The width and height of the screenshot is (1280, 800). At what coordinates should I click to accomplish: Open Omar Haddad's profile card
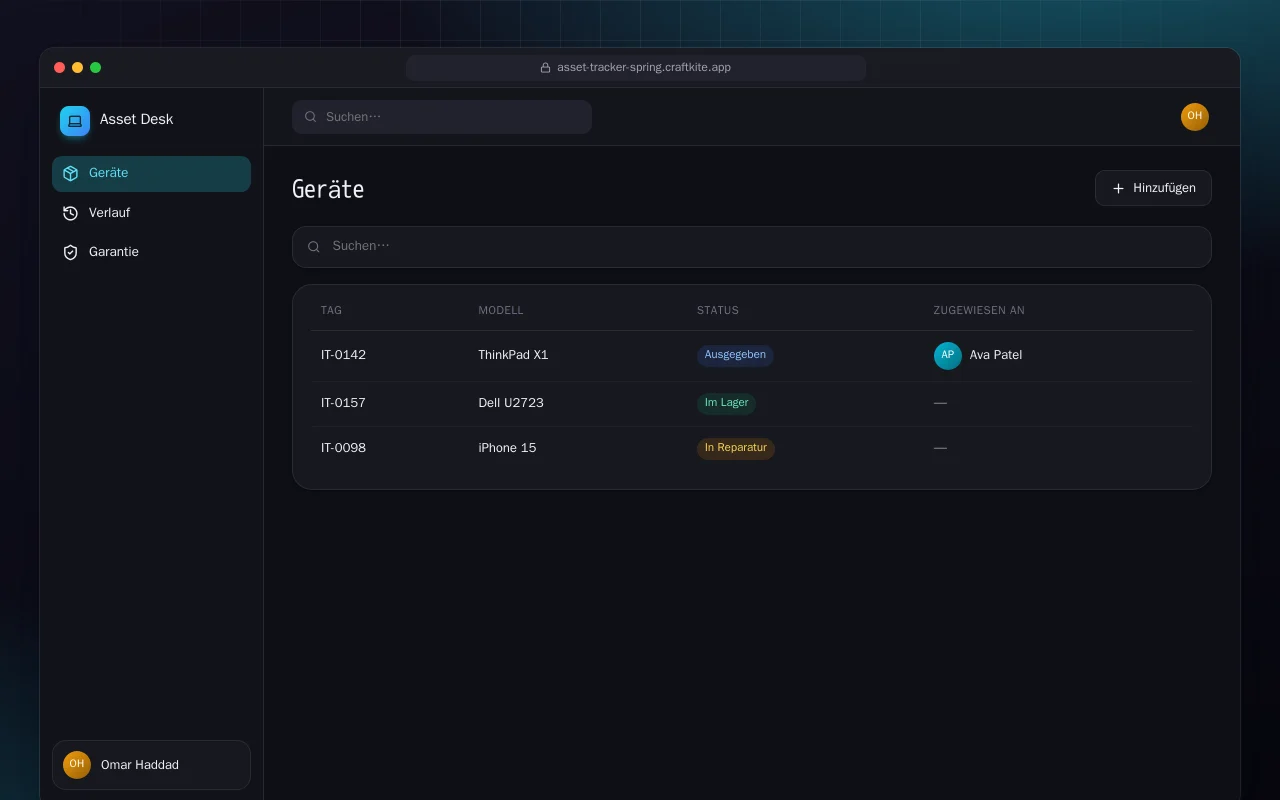pyautogui.click(x=151, y=765)
